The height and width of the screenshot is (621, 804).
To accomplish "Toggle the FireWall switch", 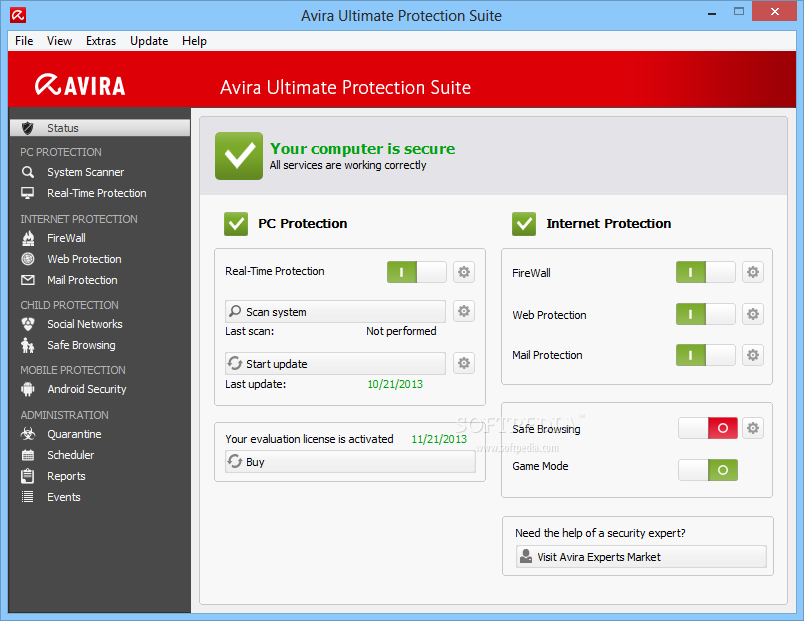I will tap(706, 272).
